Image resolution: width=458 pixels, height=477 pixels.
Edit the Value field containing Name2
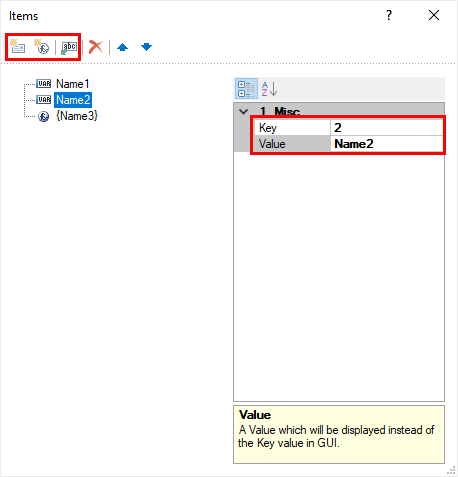pos(387,144)
